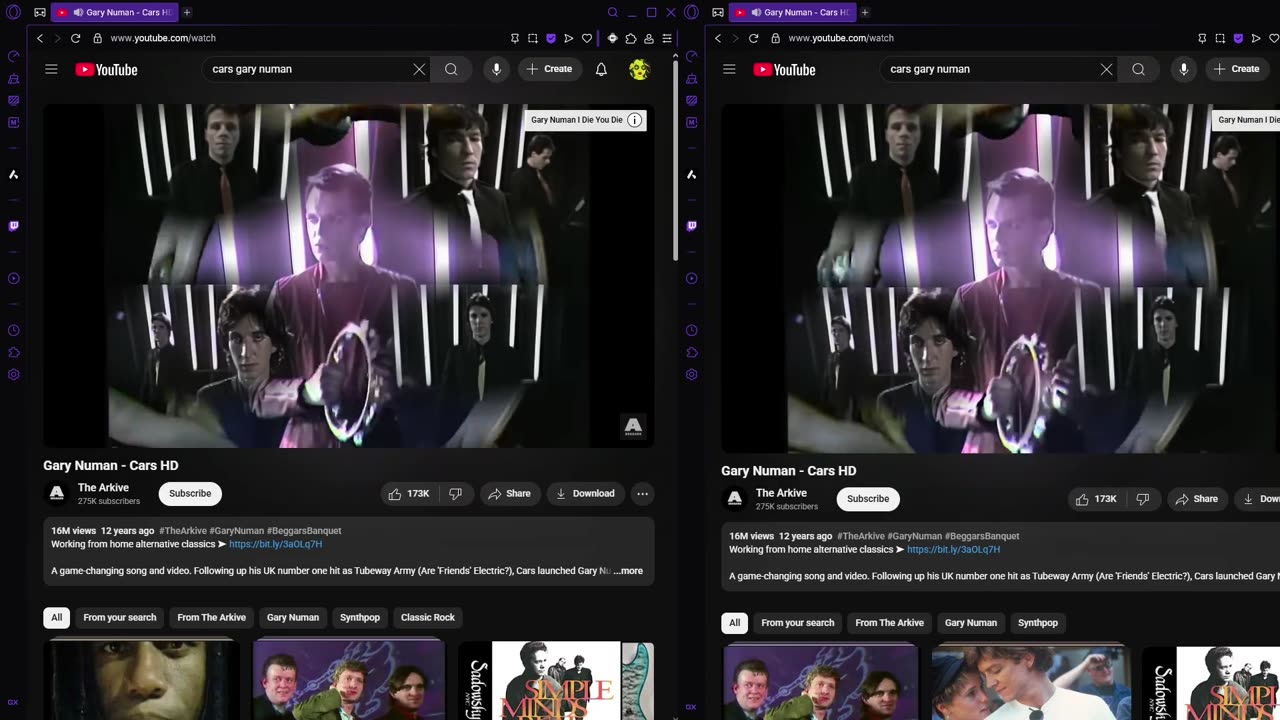Open Simple Minds thumbnail in left window

tap(556, 680)
